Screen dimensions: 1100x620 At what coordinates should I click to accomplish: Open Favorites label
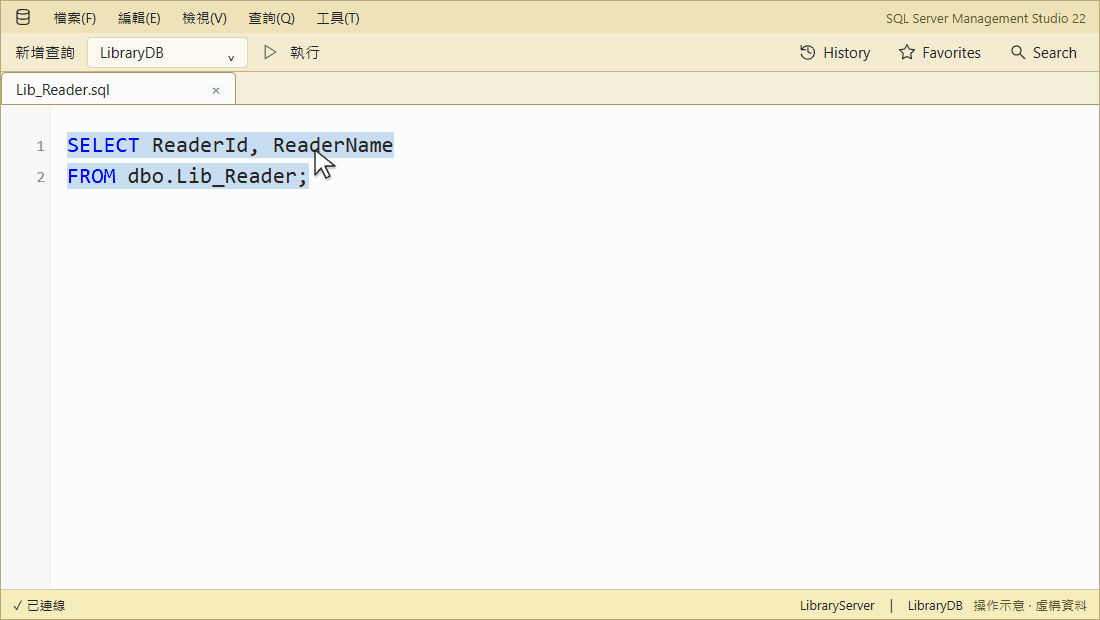point(951,53)
